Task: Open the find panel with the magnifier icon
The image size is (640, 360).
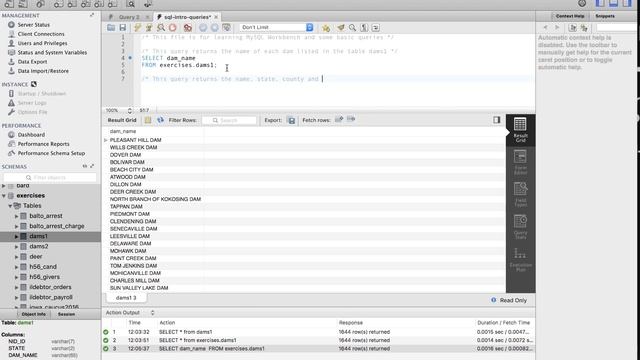Action: pyautogui.click(x=352, y=27)
